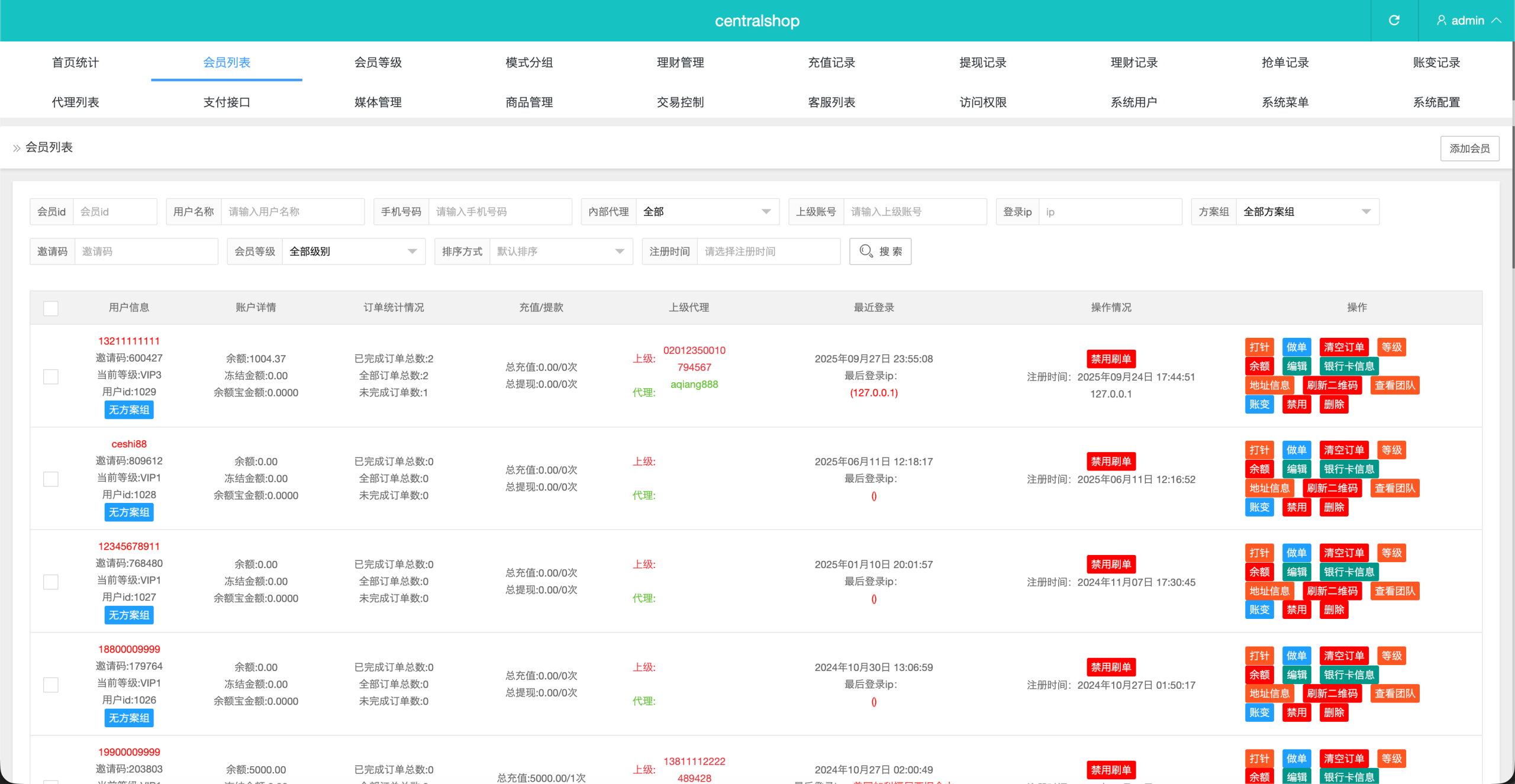Open the 会员等级 全部级别 dropdown
The width and height of the screenshot is (1515, 784).
click(353, 251)
